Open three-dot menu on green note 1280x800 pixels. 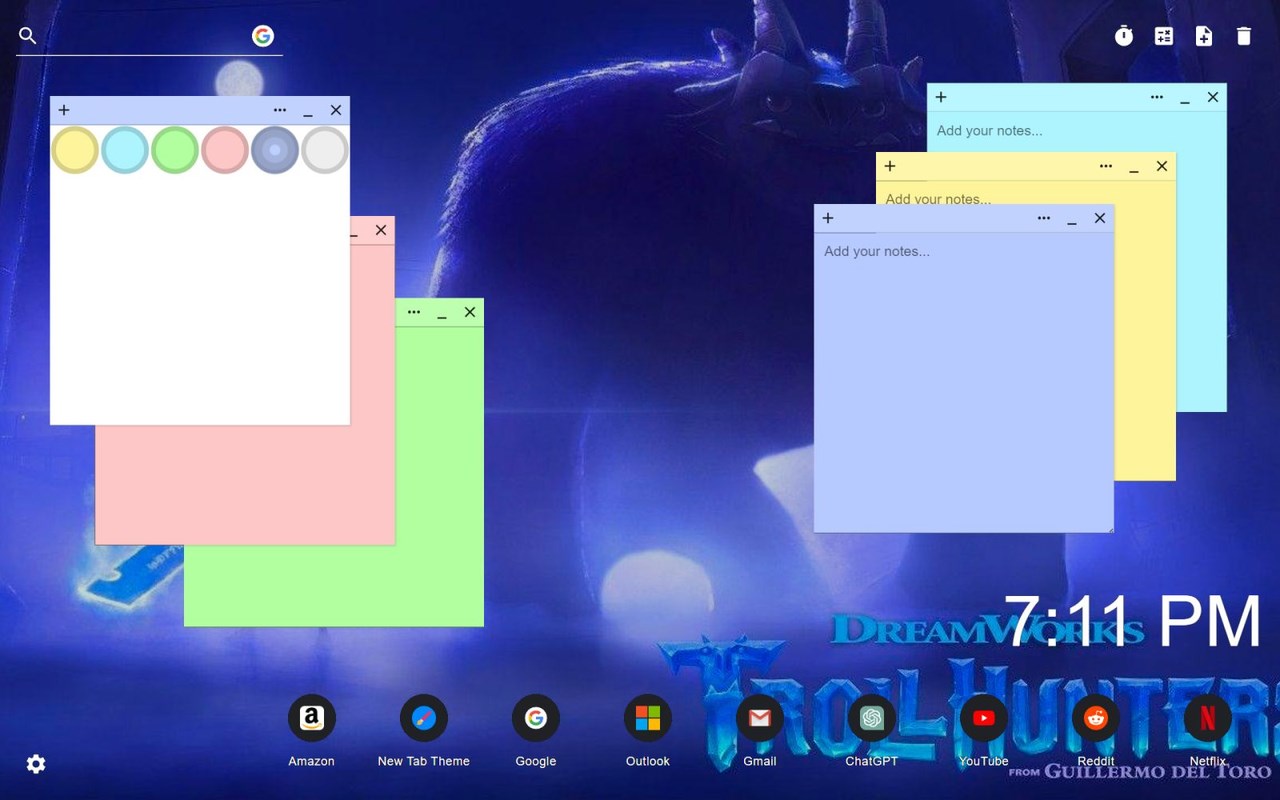click(414, 312)
